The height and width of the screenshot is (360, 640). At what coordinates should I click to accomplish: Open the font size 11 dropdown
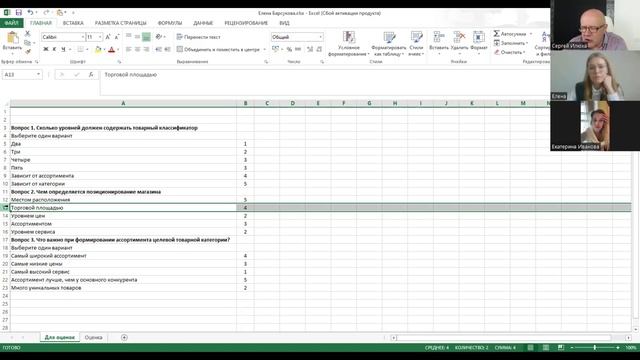[100, 37]
